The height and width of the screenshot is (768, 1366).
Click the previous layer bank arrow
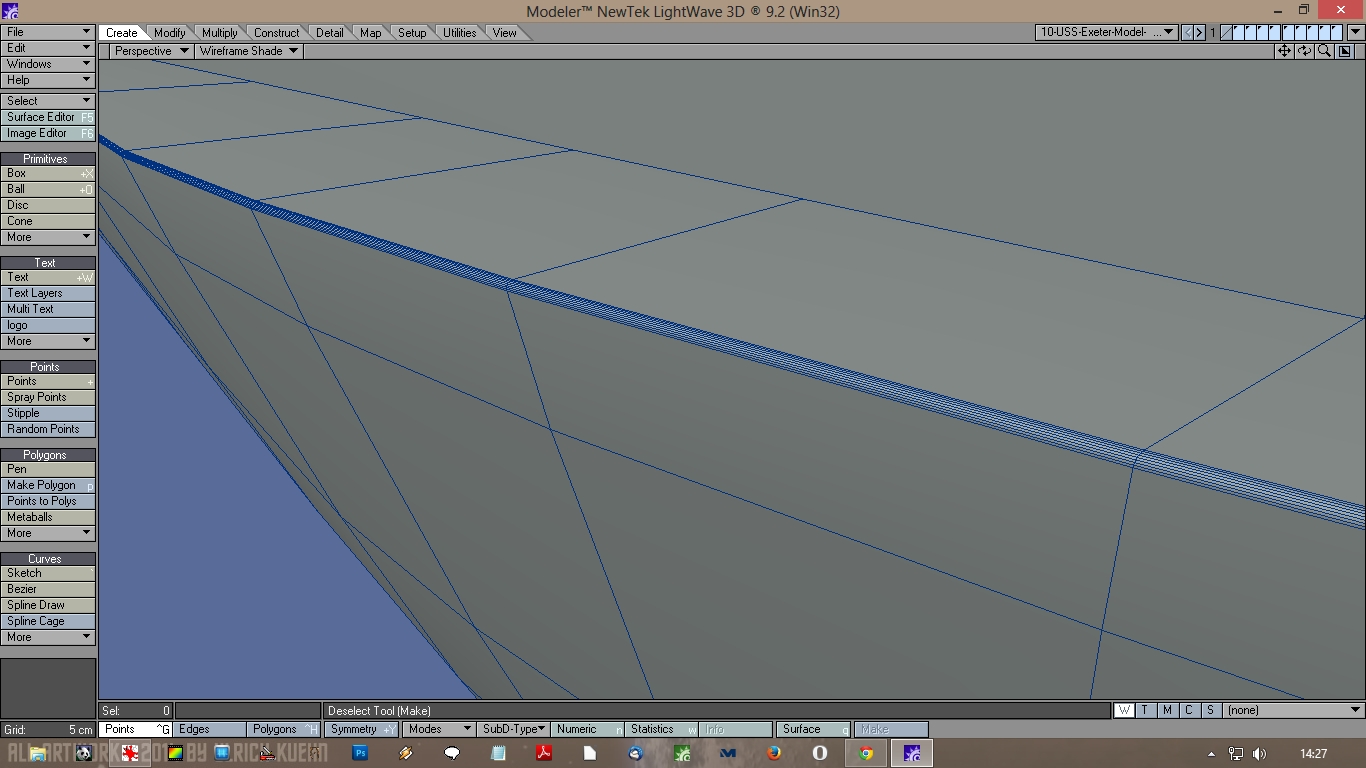[1188, 33]
